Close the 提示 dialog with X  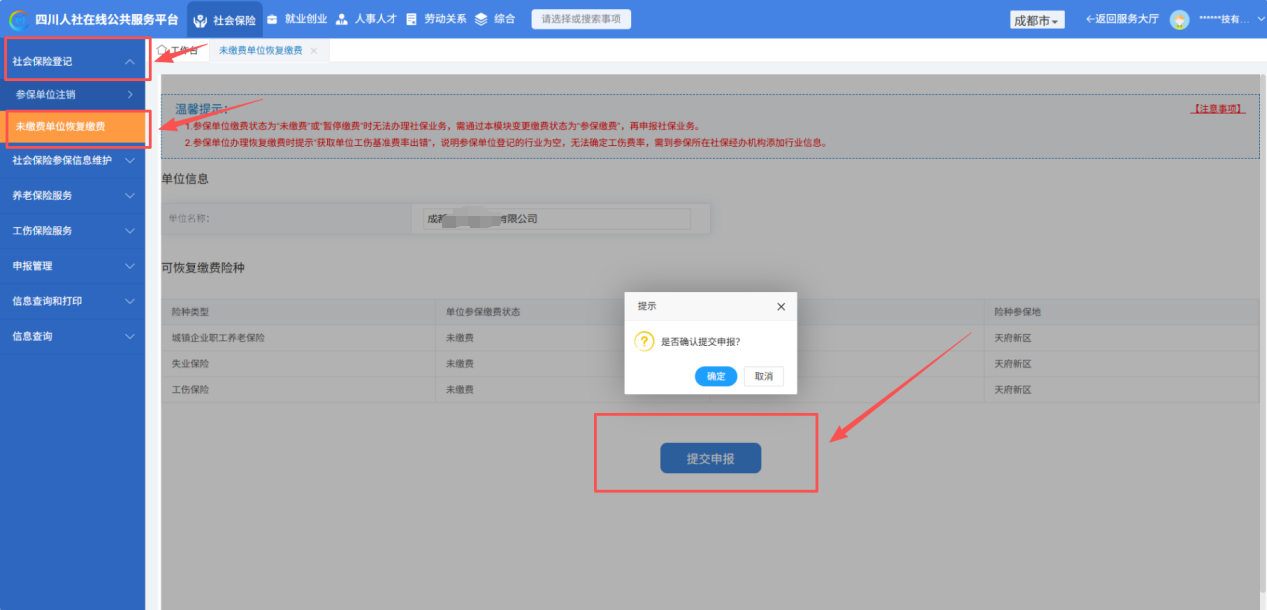pos(781,306)
